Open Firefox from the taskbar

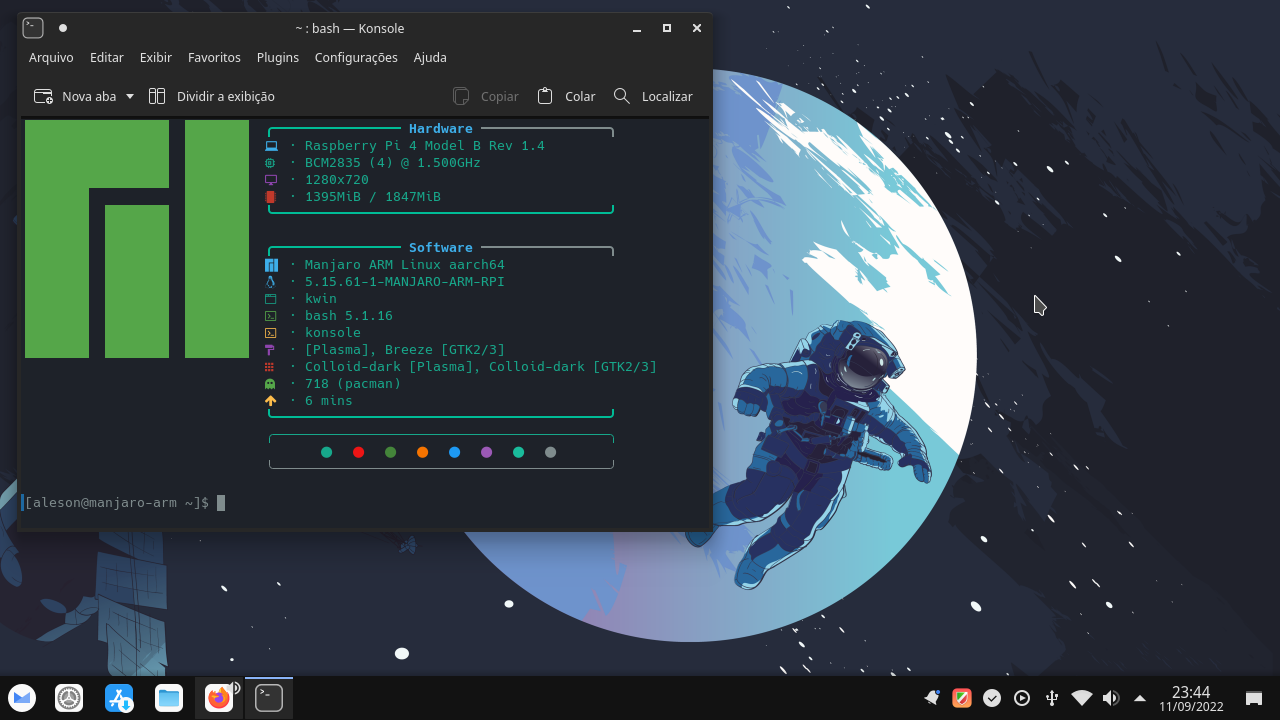[x=219, y=698]
